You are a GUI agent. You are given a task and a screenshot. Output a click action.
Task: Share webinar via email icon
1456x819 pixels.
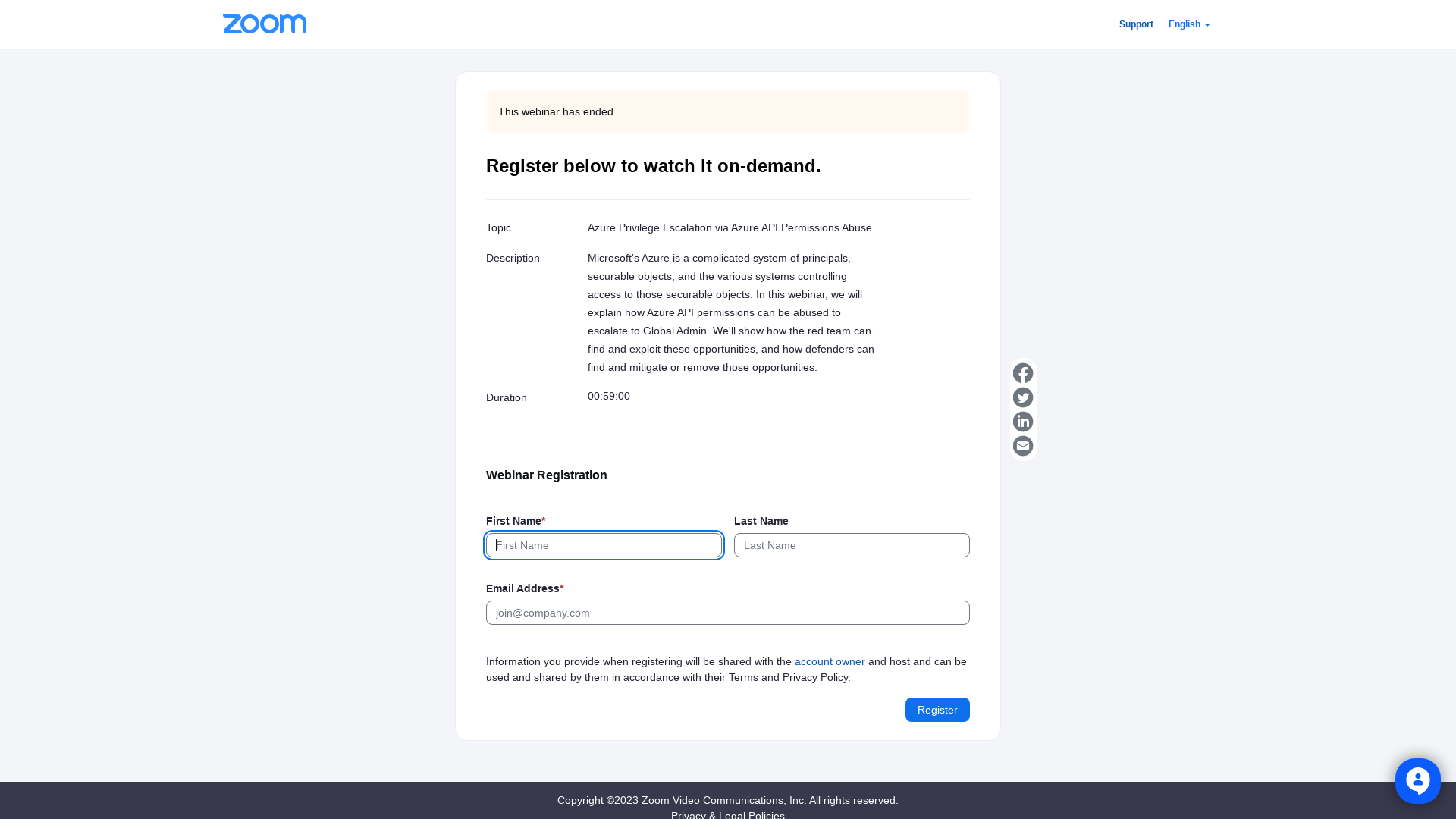(1023, 446)
